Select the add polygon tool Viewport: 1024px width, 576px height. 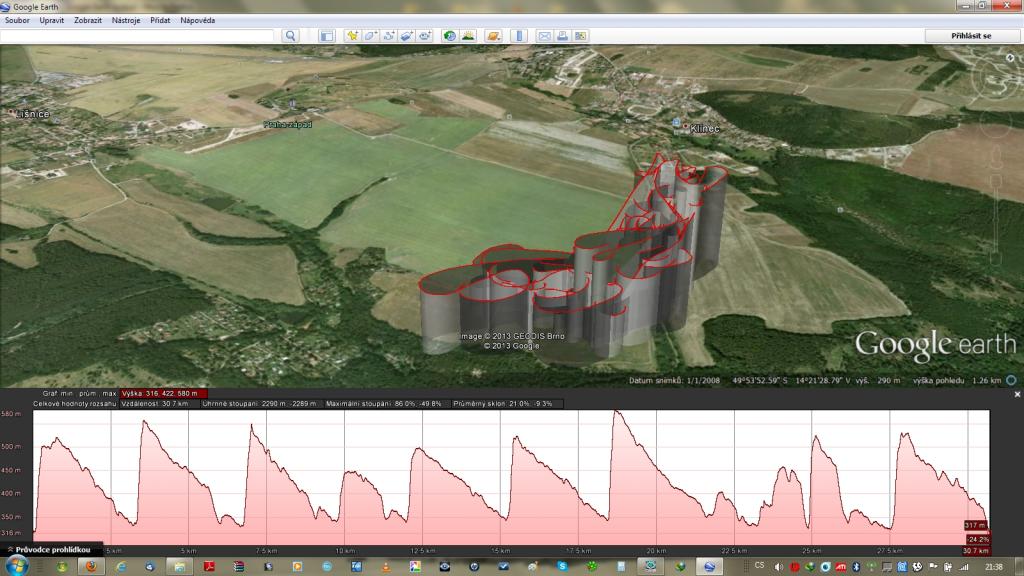pyautogui.click(x=370, y=36)
